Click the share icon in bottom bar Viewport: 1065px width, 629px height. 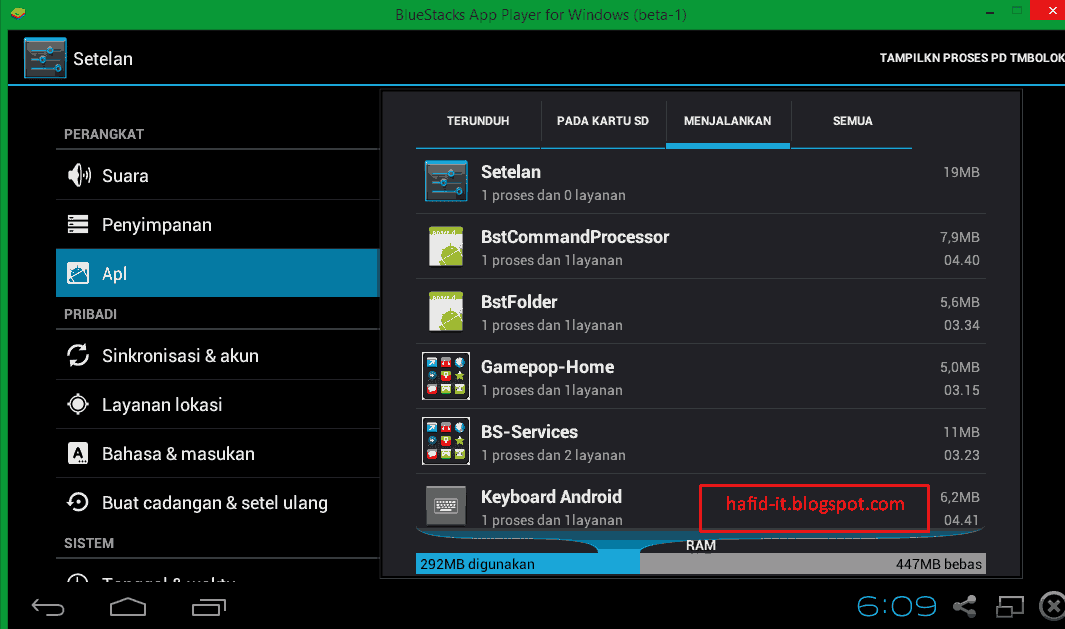point(964,606)
